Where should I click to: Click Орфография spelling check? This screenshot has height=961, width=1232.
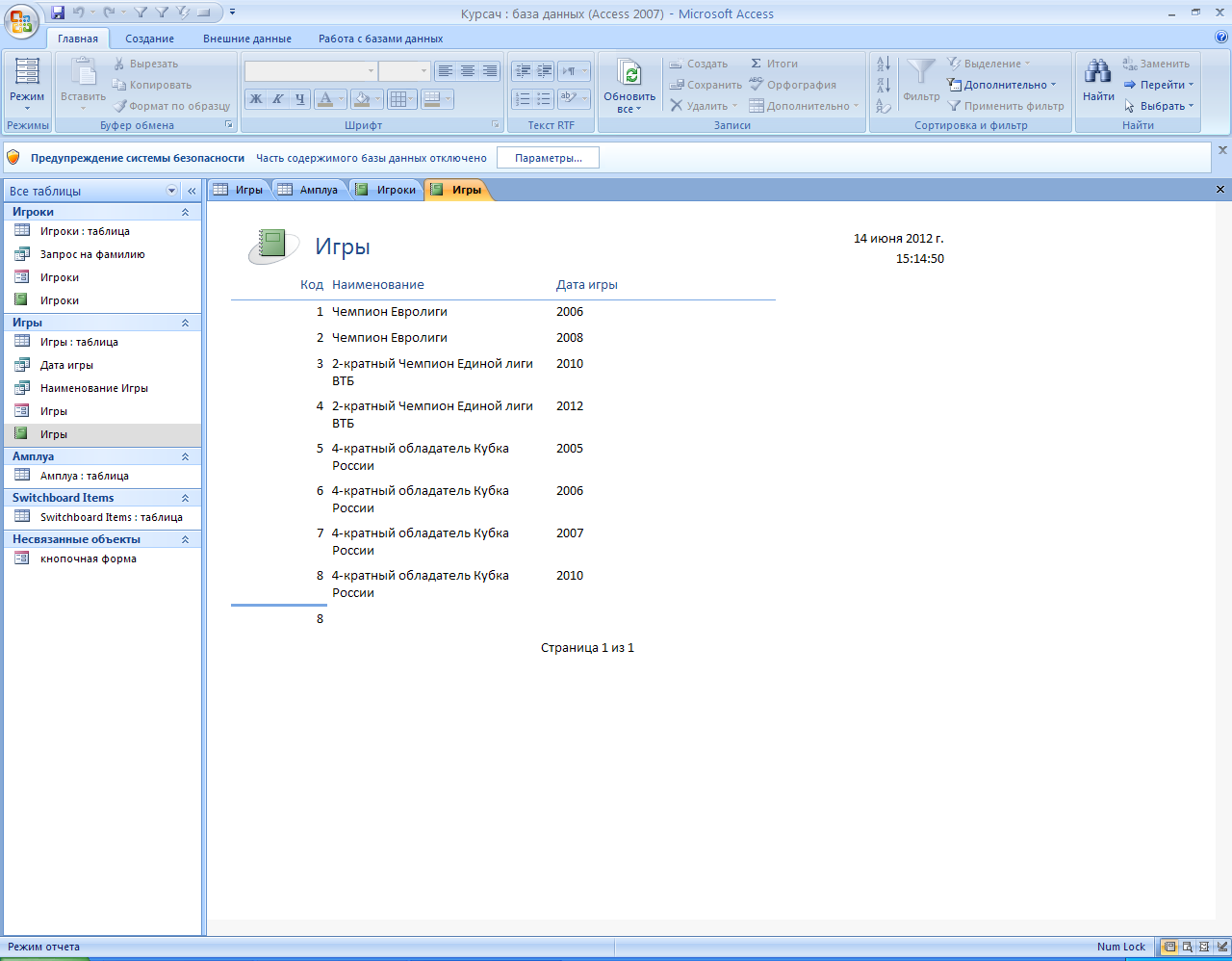coord(793,85)
